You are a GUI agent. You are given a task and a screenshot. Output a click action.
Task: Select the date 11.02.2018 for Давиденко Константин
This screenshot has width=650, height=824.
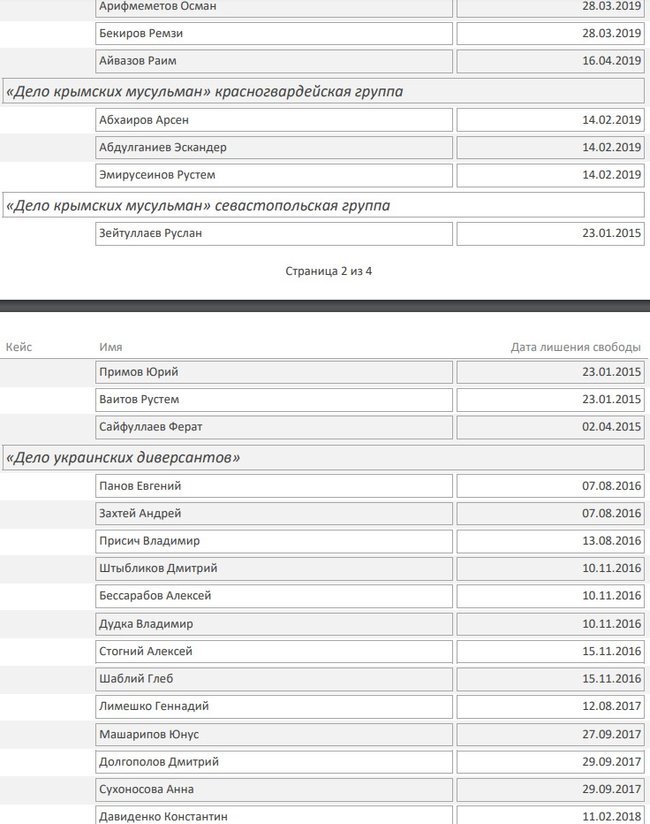pyautogui.click(x=549, y=816)
